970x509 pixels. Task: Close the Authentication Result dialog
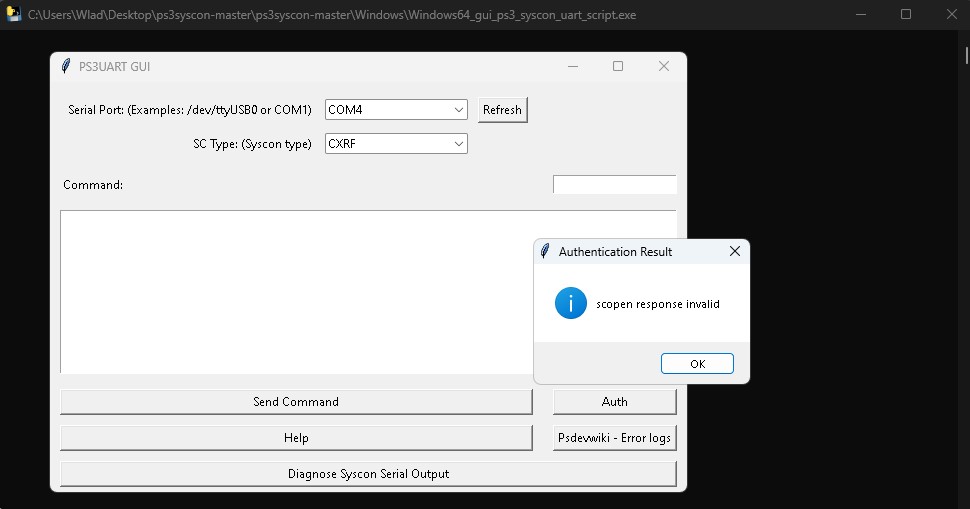pyautogui.click(x=734, y=251)
